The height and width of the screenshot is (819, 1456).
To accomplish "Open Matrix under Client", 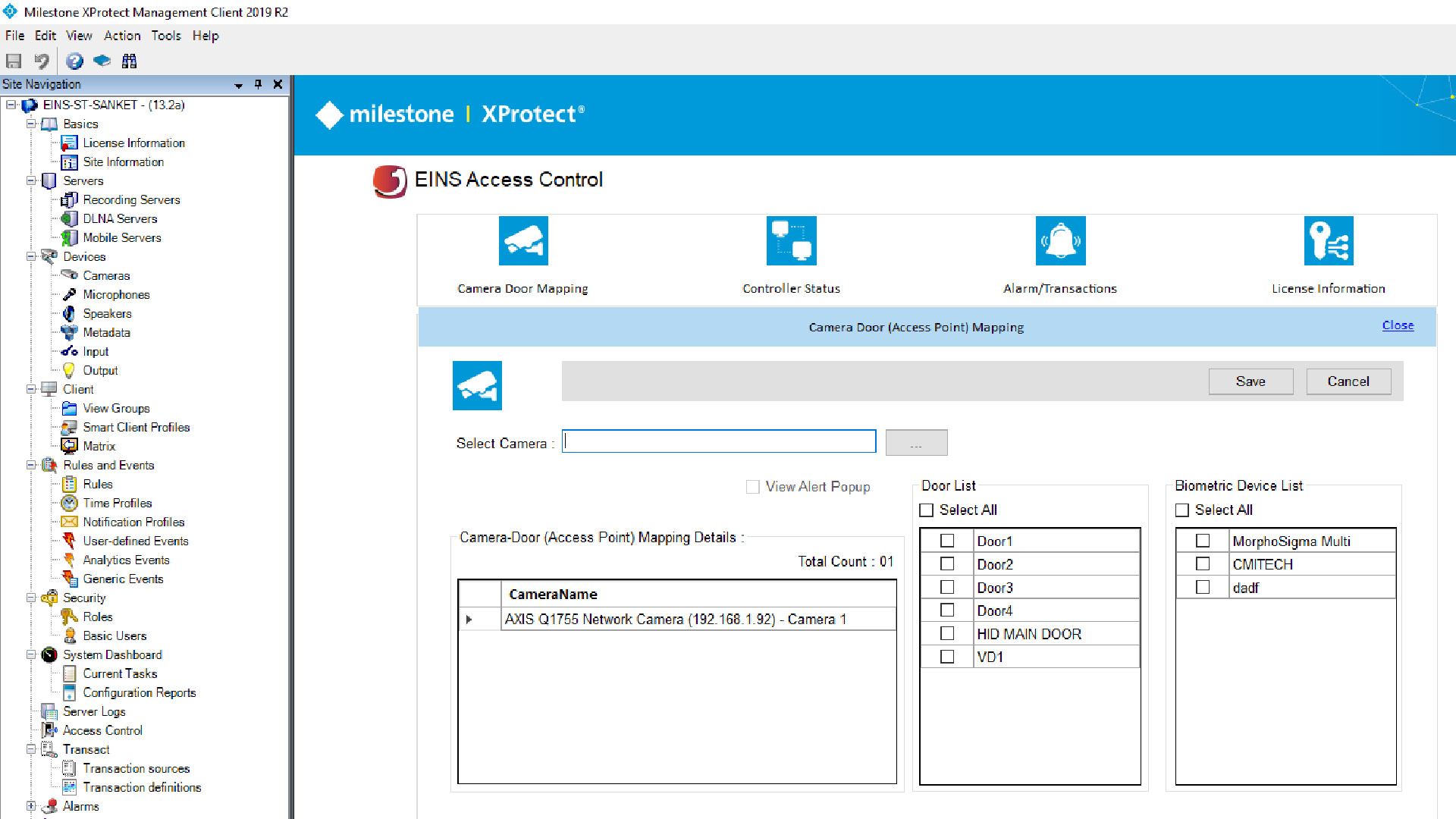I will point(99,446).
